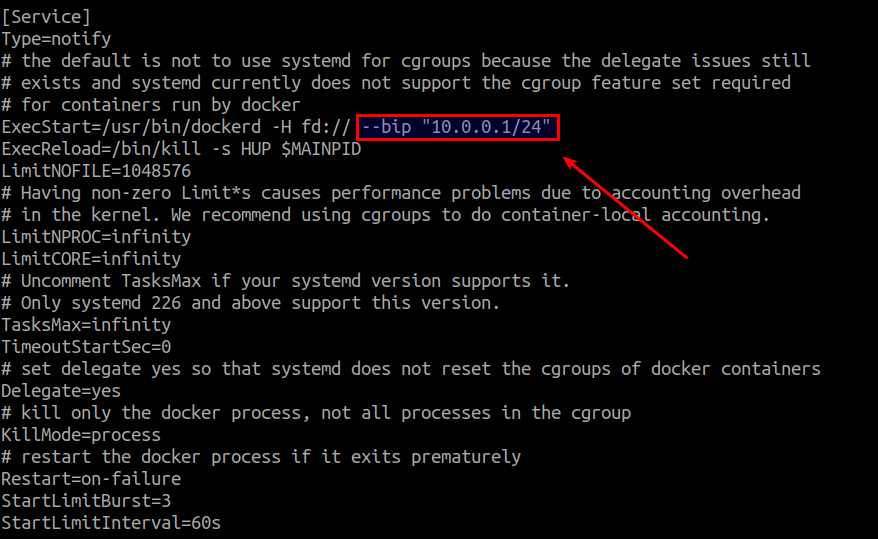
Task: Place cursor on LimitNOFILE=1048576 line
Action: tap(96, 171)
